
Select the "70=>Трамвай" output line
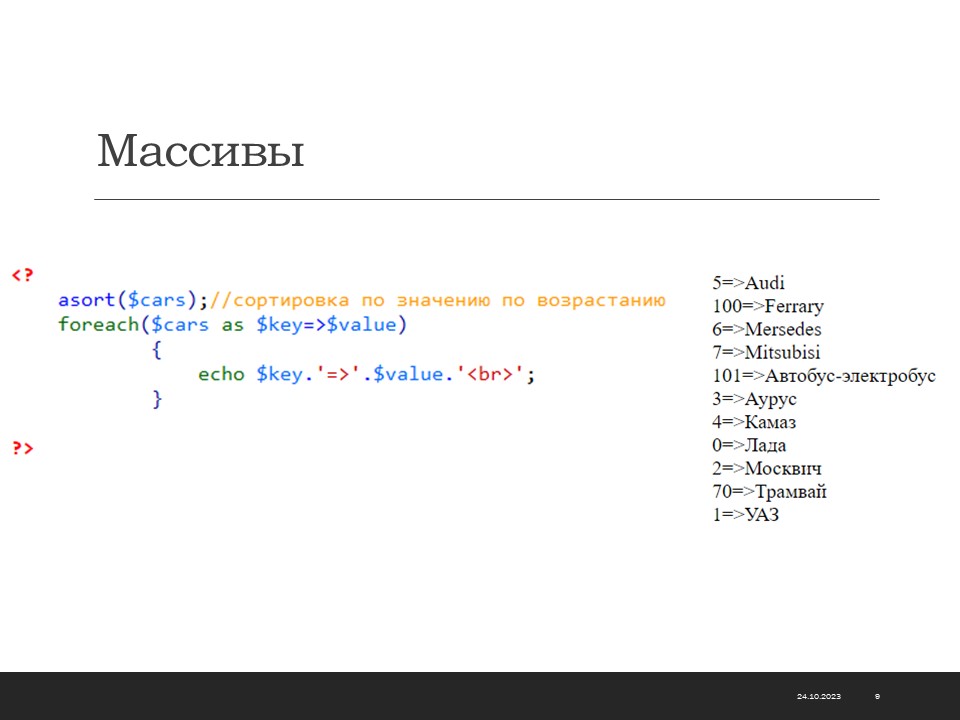769,491
